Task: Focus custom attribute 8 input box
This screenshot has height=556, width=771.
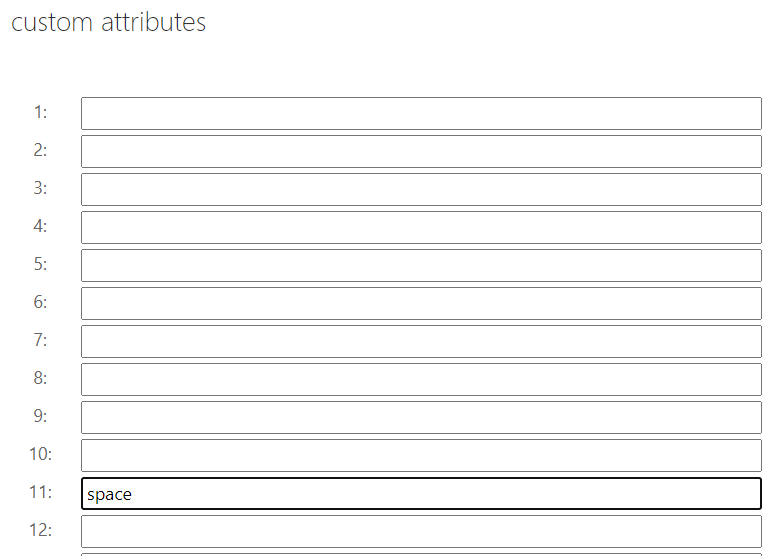Action: 421,379
